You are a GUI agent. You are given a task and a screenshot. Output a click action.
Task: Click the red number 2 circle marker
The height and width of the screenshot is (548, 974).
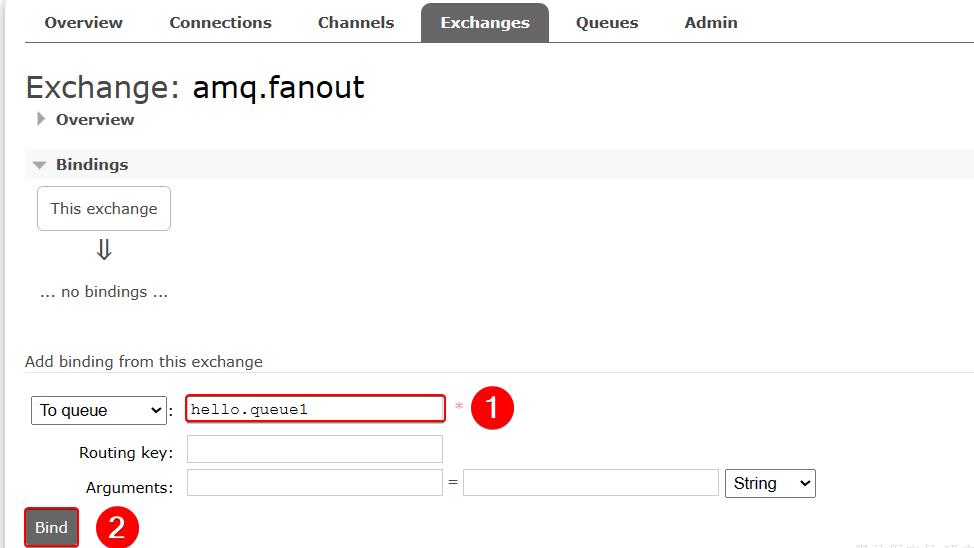(117, 527)
